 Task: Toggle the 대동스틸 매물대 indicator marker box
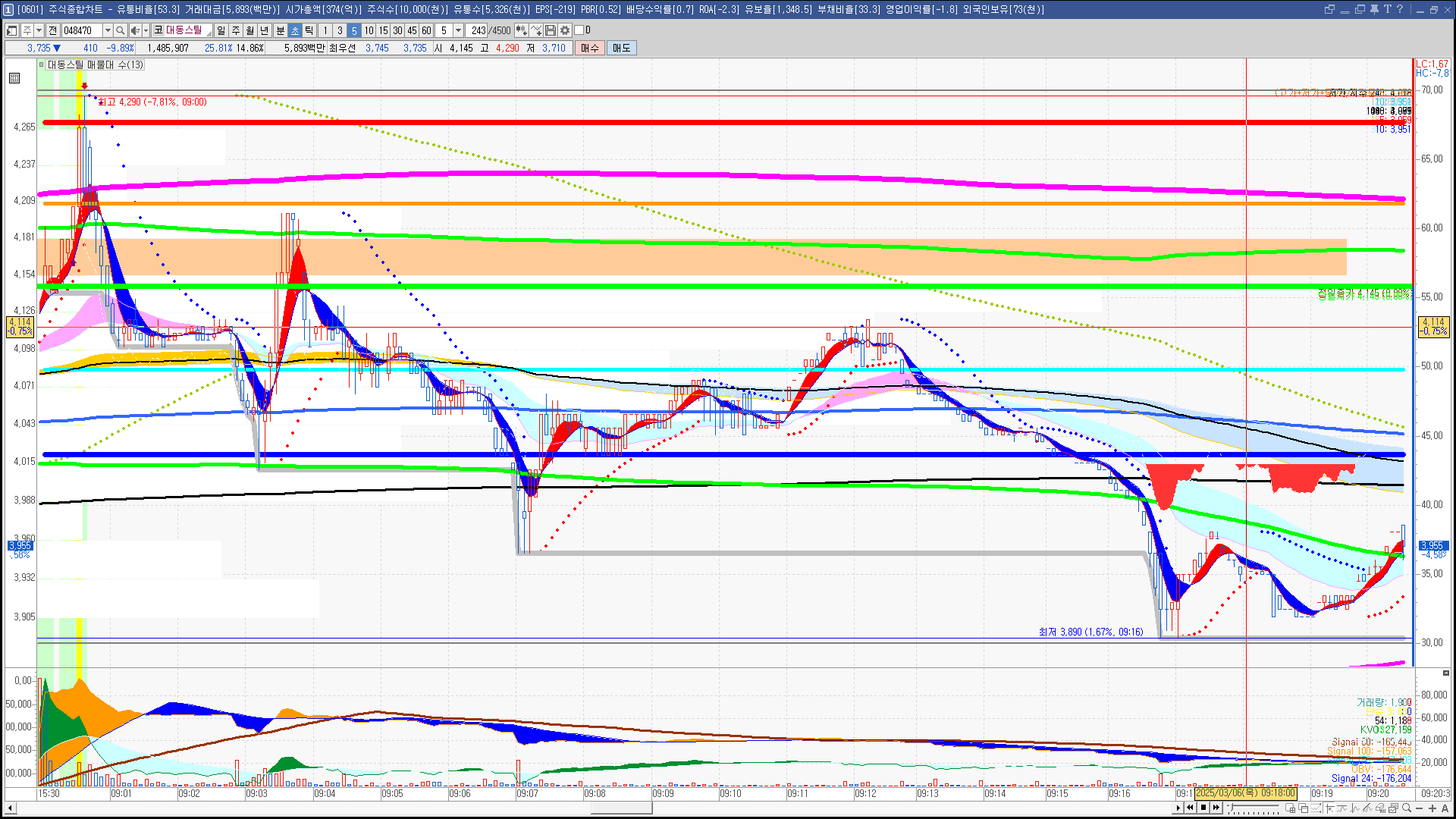click(x=42, y=65)
